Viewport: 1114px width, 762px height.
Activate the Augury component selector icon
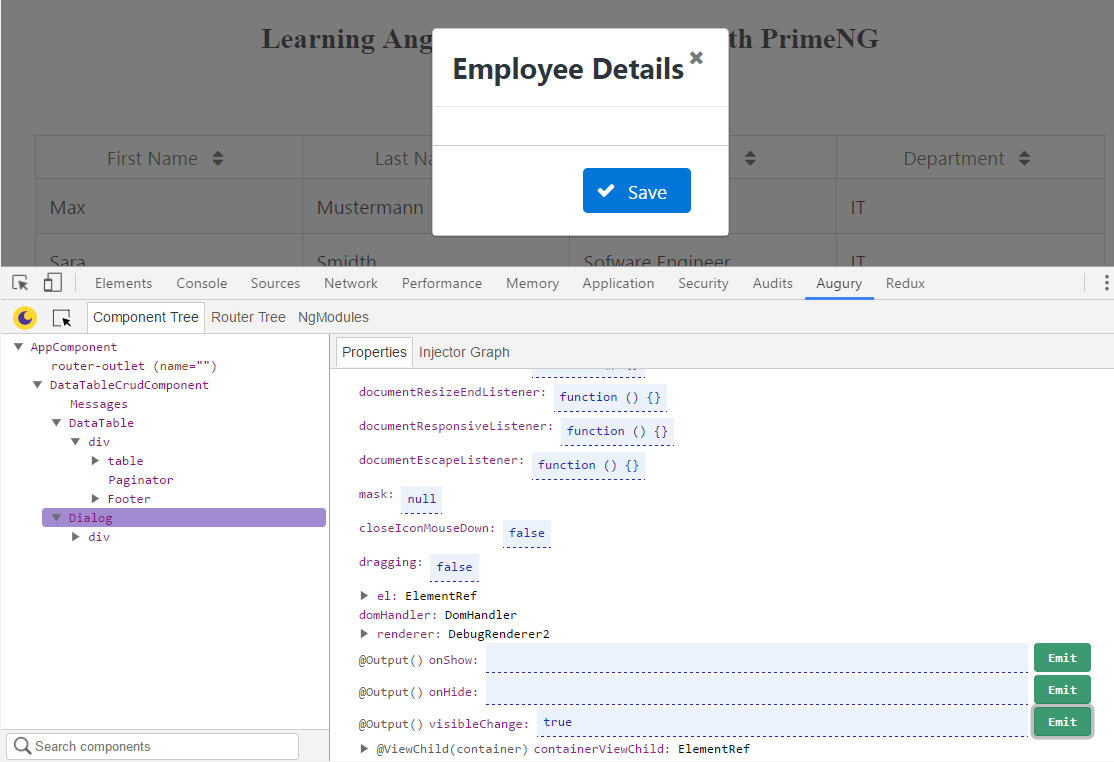click(62, 317)
